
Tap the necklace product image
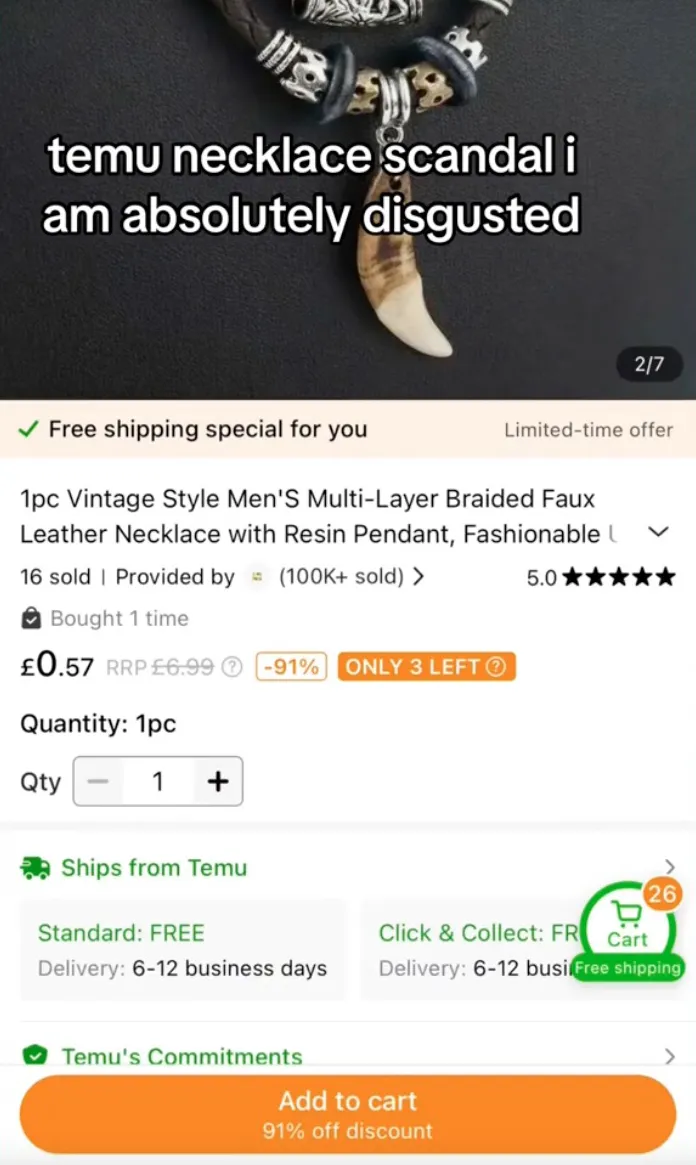coord(348,199)
